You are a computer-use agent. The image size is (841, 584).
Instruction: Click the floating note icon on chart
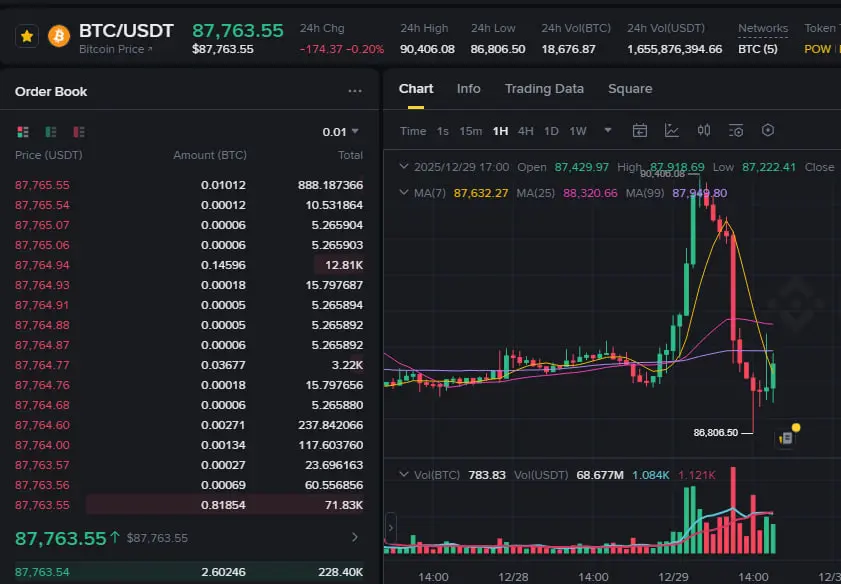[787, 438]
